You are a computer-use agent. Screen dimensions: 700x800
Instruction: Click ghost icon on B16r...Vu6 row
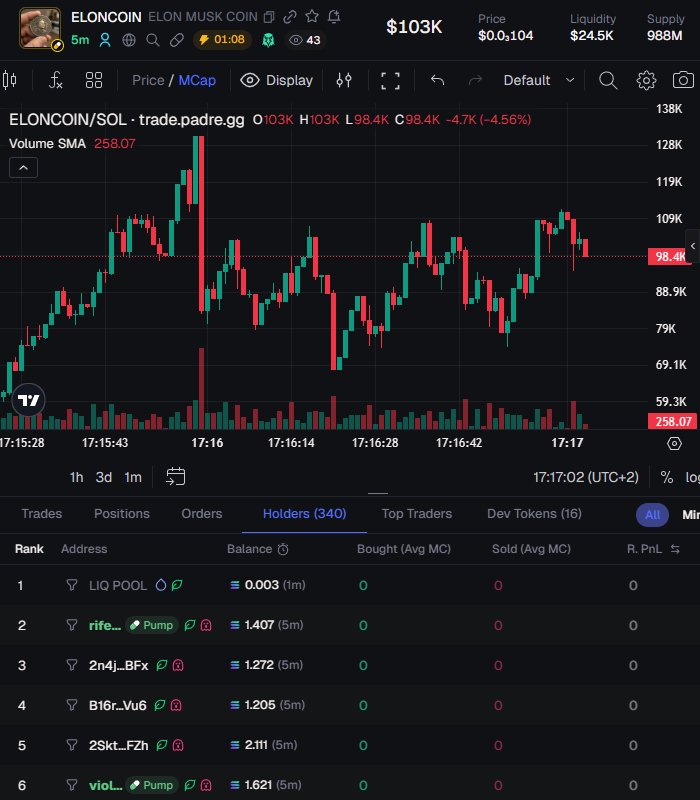(176, 705)
